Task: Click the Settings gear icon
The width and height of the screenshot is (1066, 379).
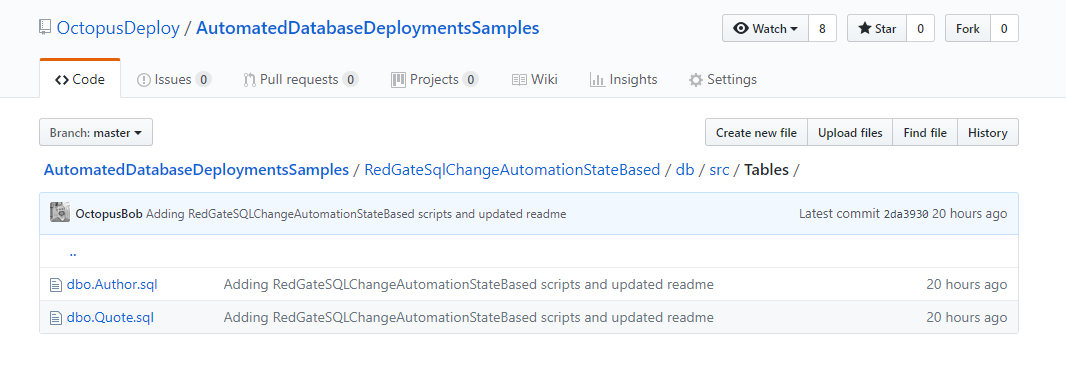Action: (x=695, y=80)
